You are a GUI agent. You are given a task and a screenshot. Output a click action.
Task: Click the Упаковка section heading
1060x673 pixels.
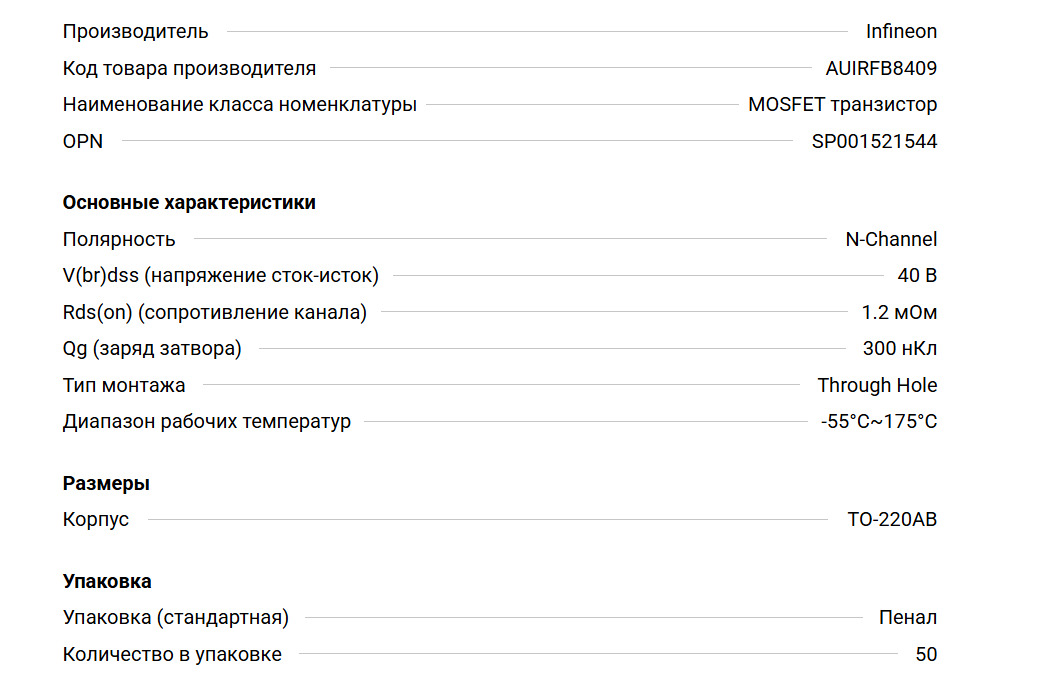[107, 581]
